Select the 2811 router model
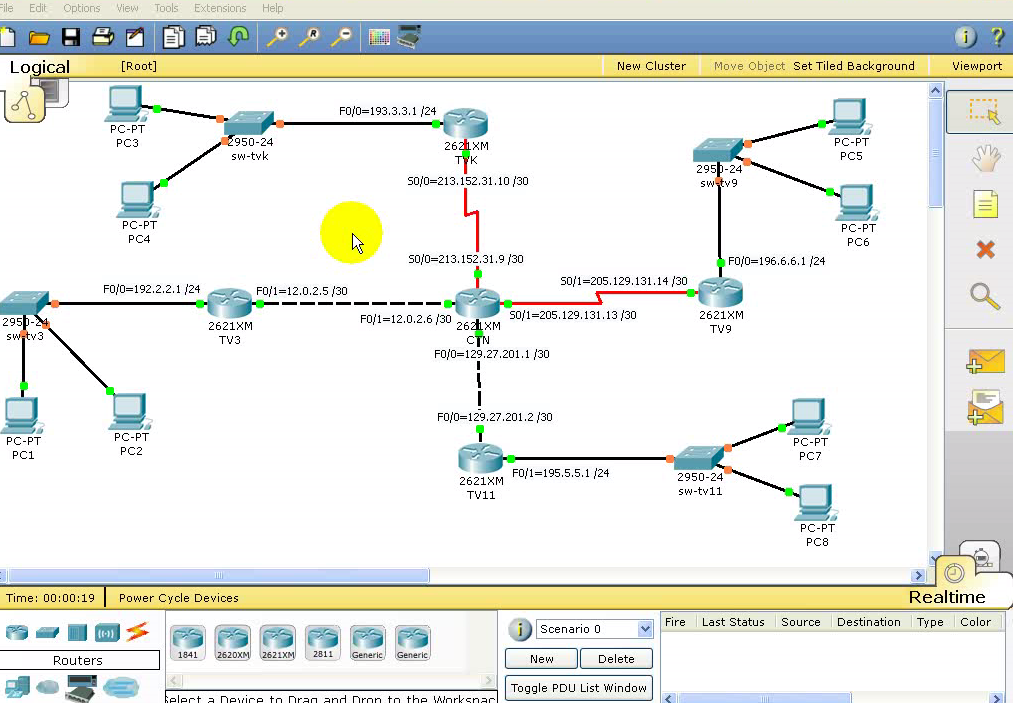 pos(322,641)
